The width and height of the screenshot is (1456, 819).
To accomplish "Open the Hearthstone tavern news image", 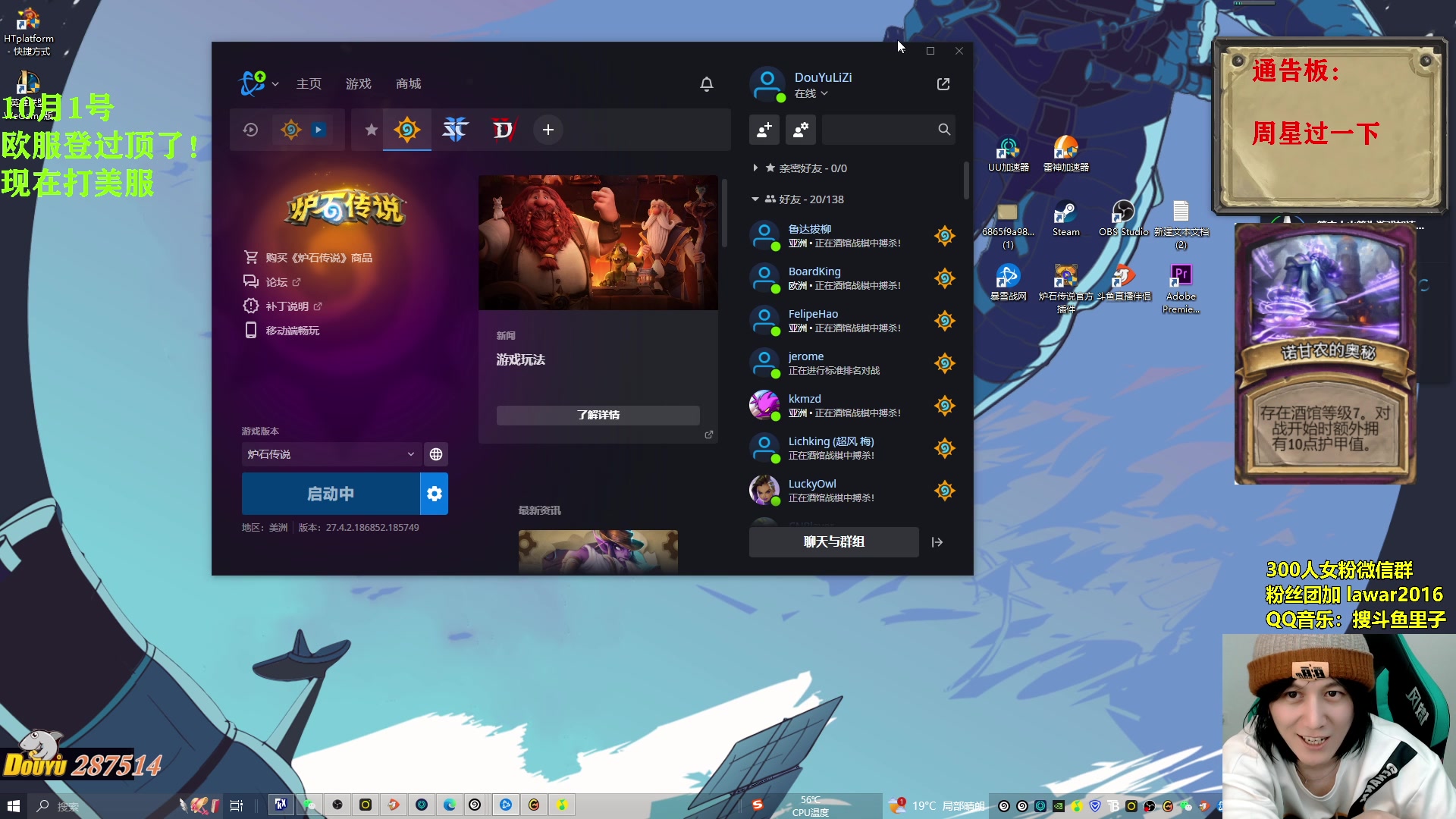I will [598, 243].
